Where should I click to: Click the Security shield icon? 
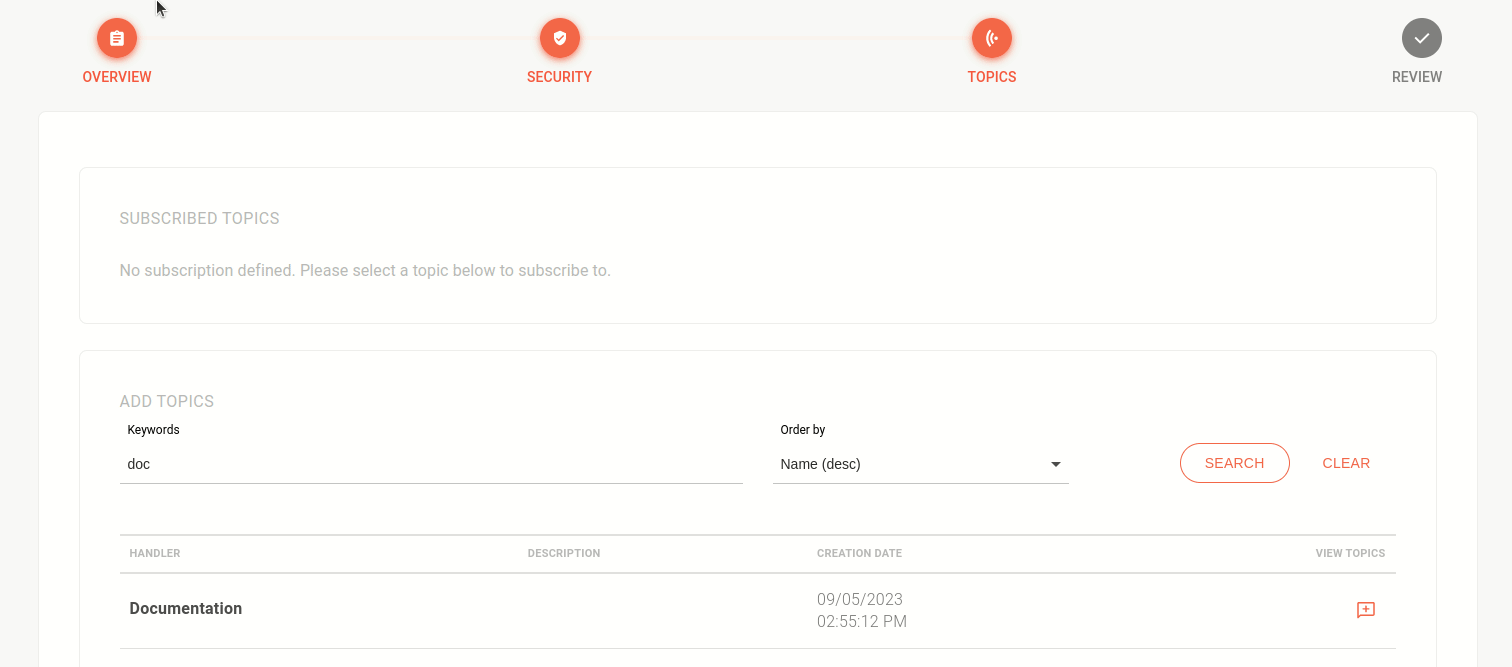pos(560,37)
